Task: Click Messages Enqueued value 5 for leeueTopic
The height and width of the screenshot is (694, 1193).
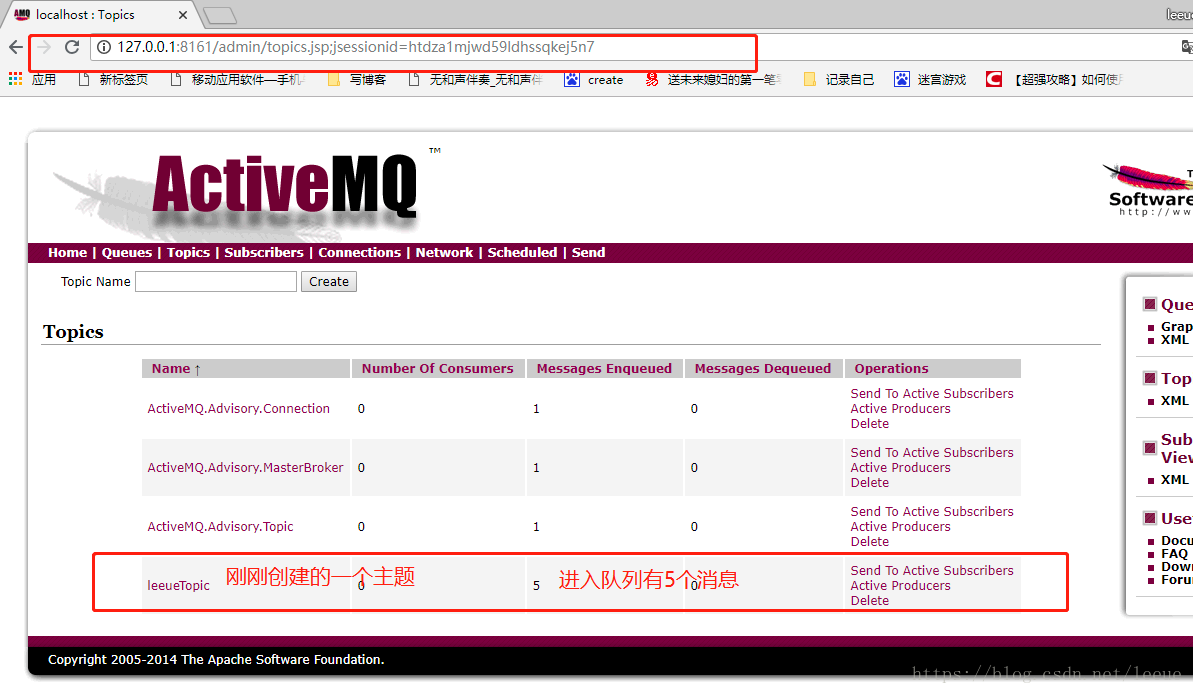Action: click(x=536, y=586)
